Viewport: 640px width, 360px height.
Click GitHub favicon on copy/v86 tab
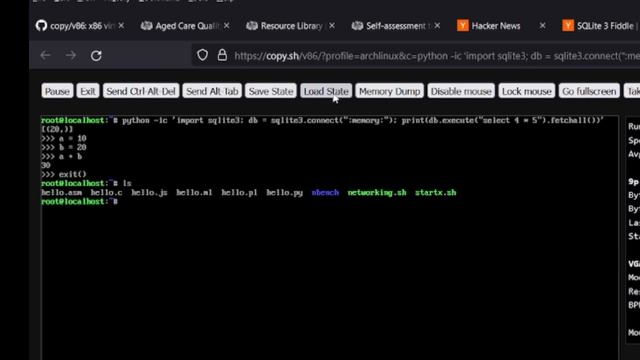pos(41,26)
